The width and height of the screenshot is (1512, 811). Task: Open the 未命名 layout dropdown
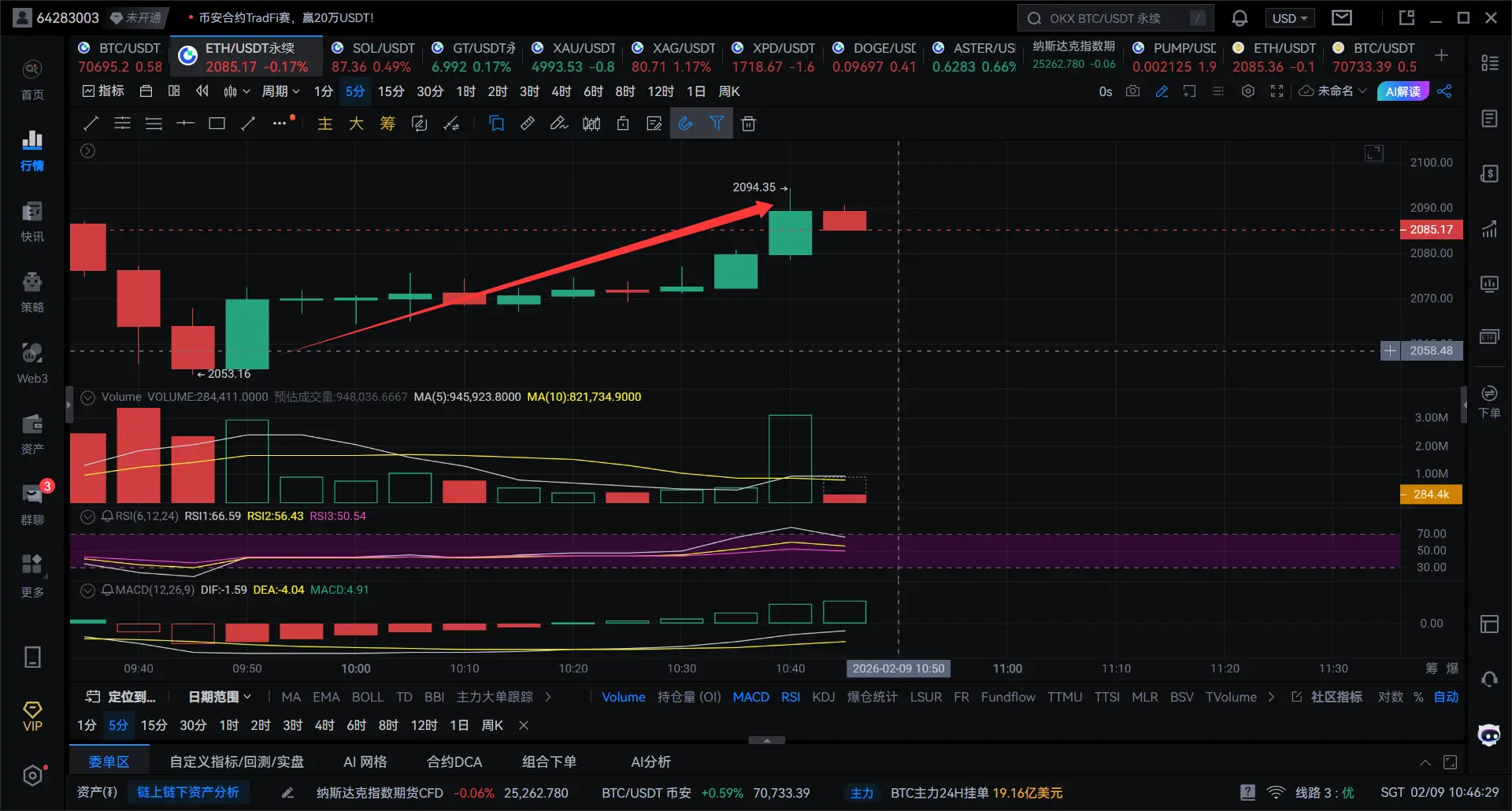click(1333, 91)
